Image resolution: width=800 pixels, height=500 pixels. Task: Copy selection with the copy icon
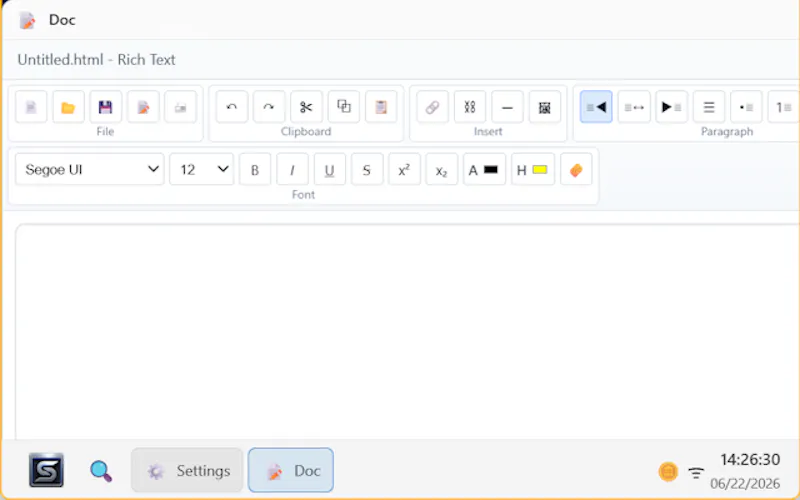point(344,107)
